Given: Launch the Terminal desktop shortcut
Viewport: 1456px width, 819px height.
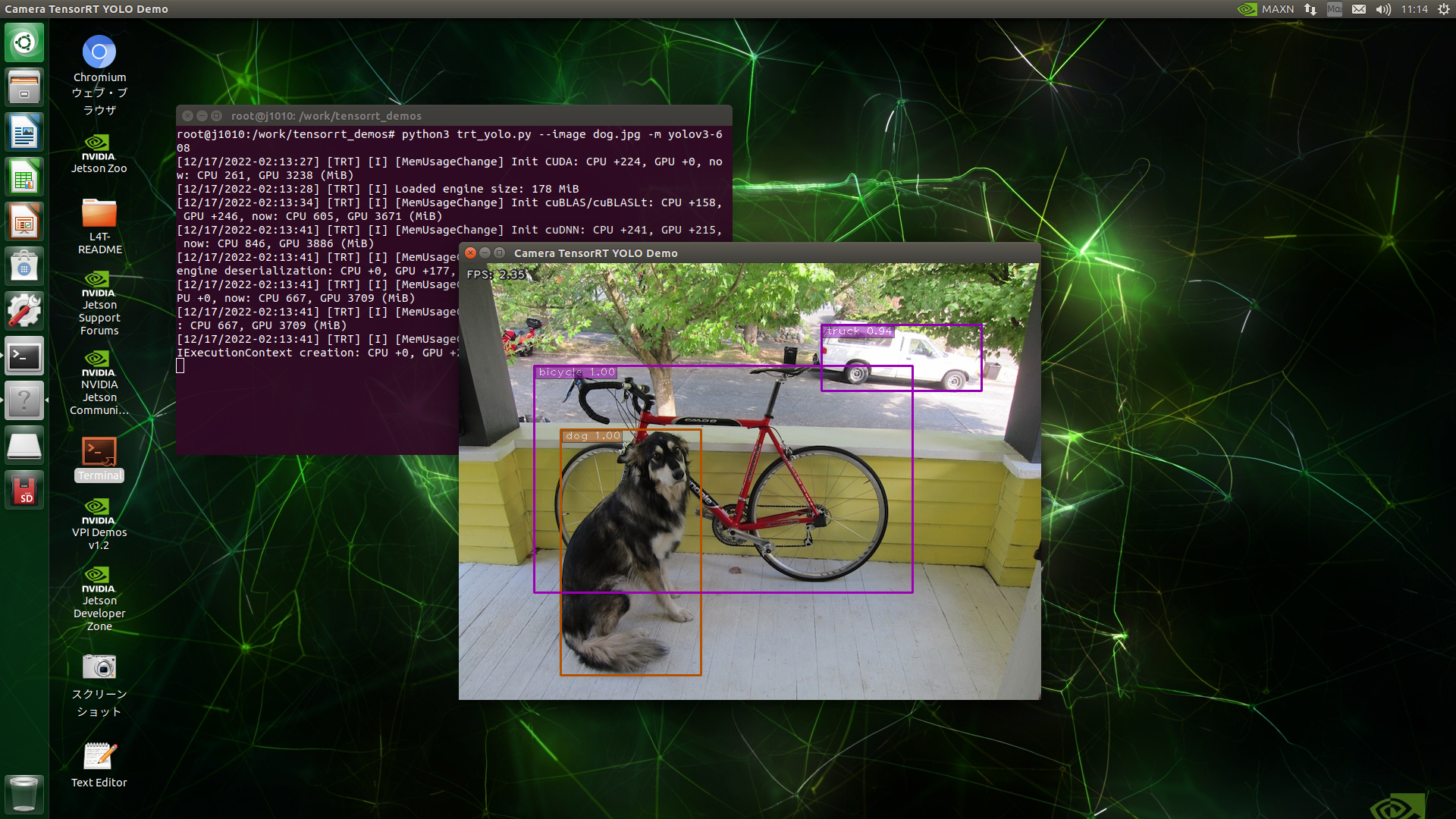Looking at the screenshot, I should [x=99, y=453].
